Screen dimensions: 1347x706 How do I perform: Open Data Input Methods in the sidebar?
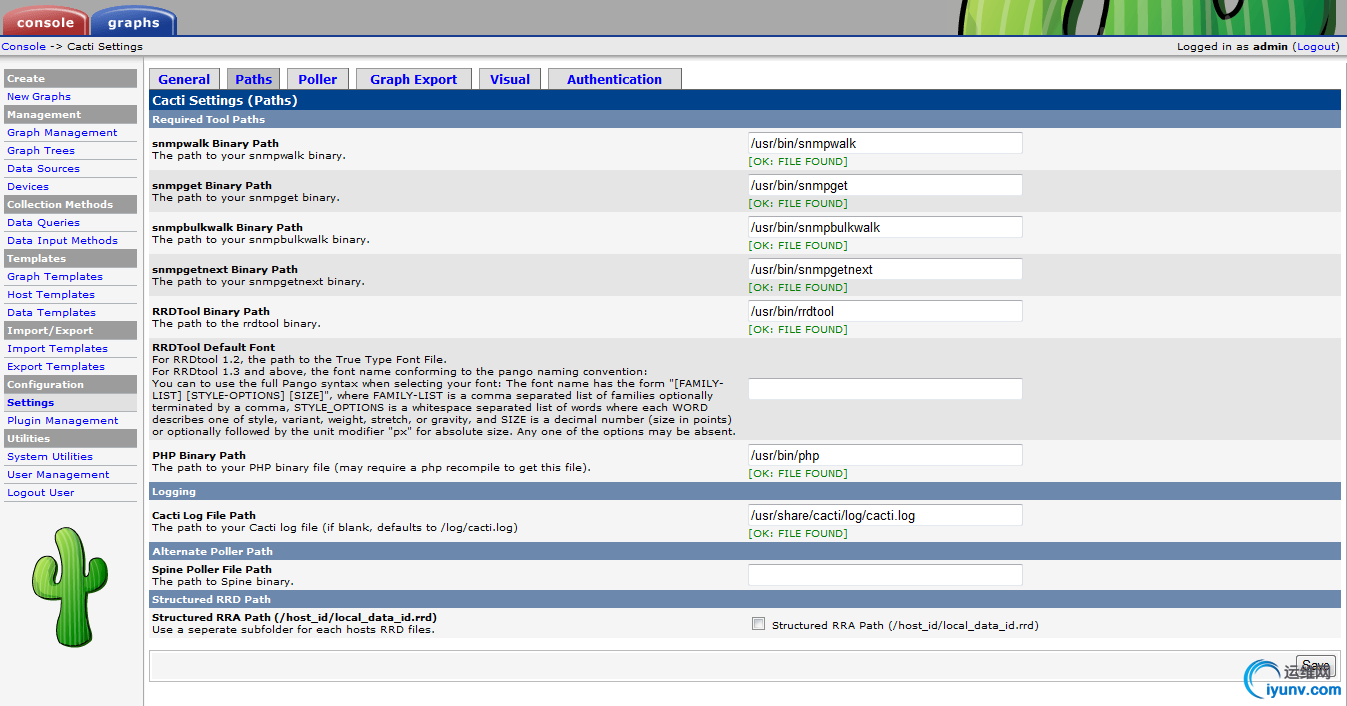[x=62, y=241]
